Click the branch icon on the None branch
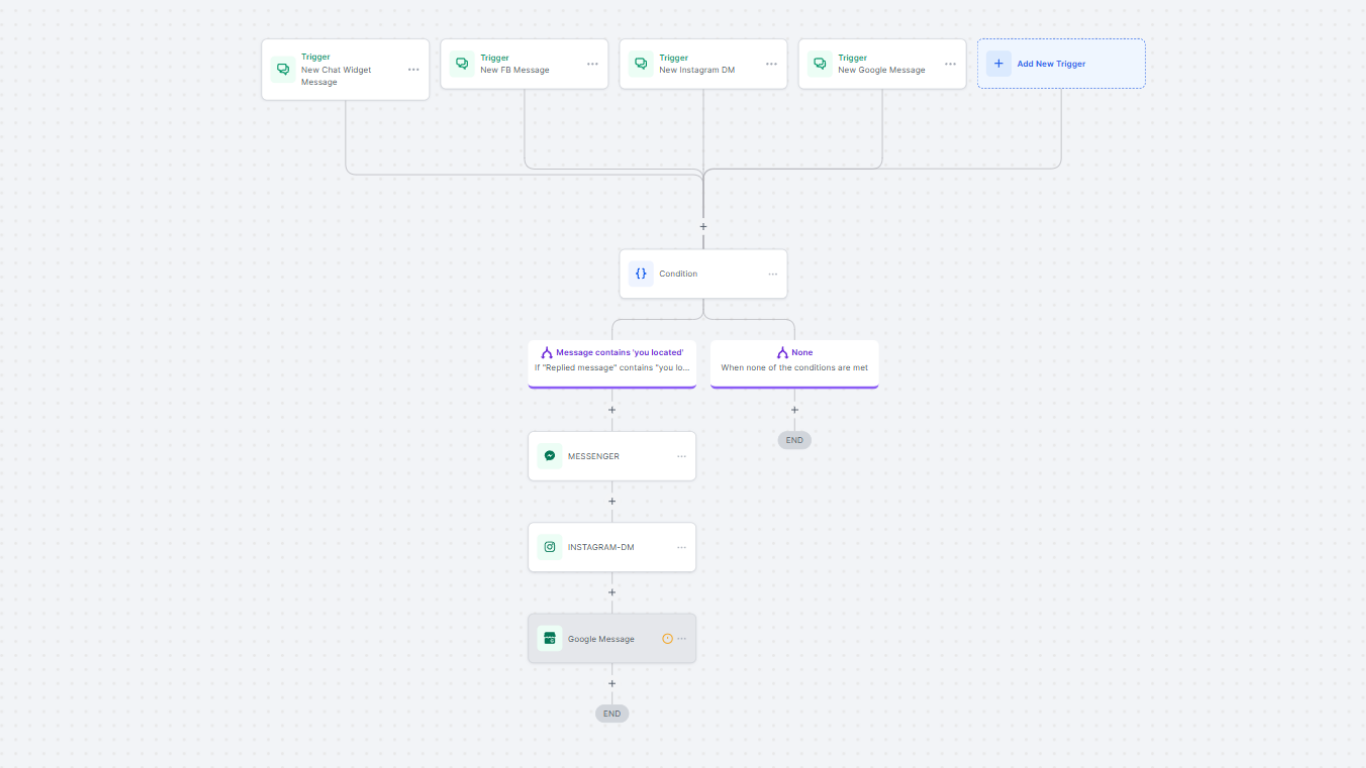 pyautogui.click(x=781, y=352)
